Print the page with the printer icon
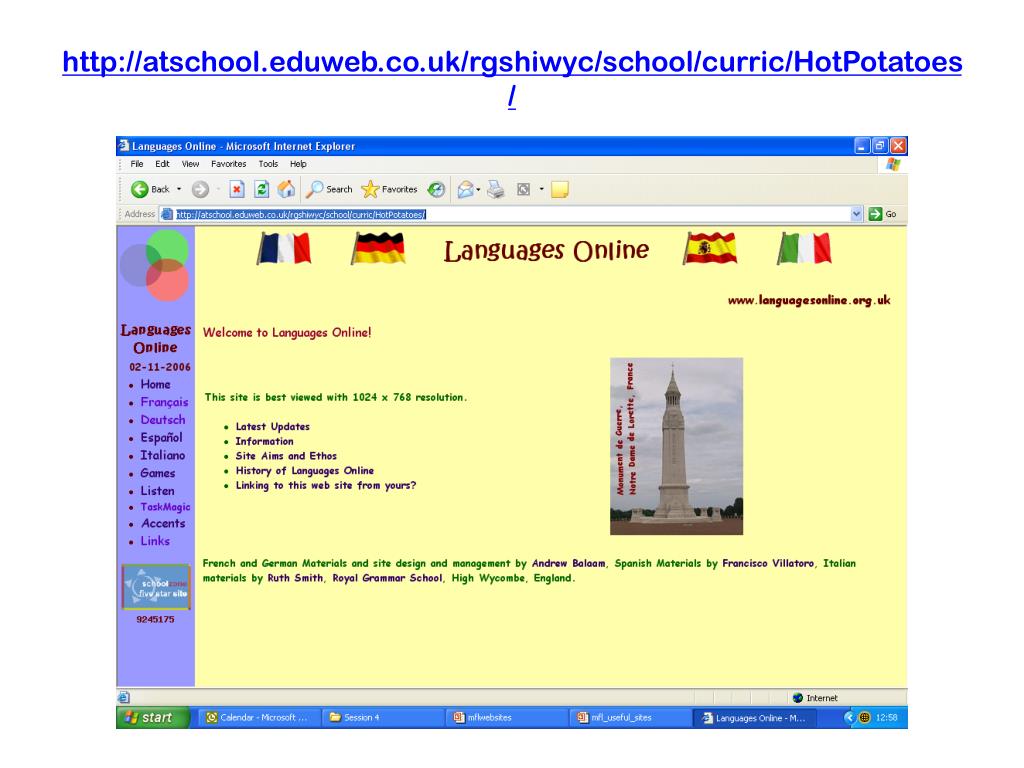Image resolution: width=1024 pixels, height=768 pixels. click(x=496, y=189)
